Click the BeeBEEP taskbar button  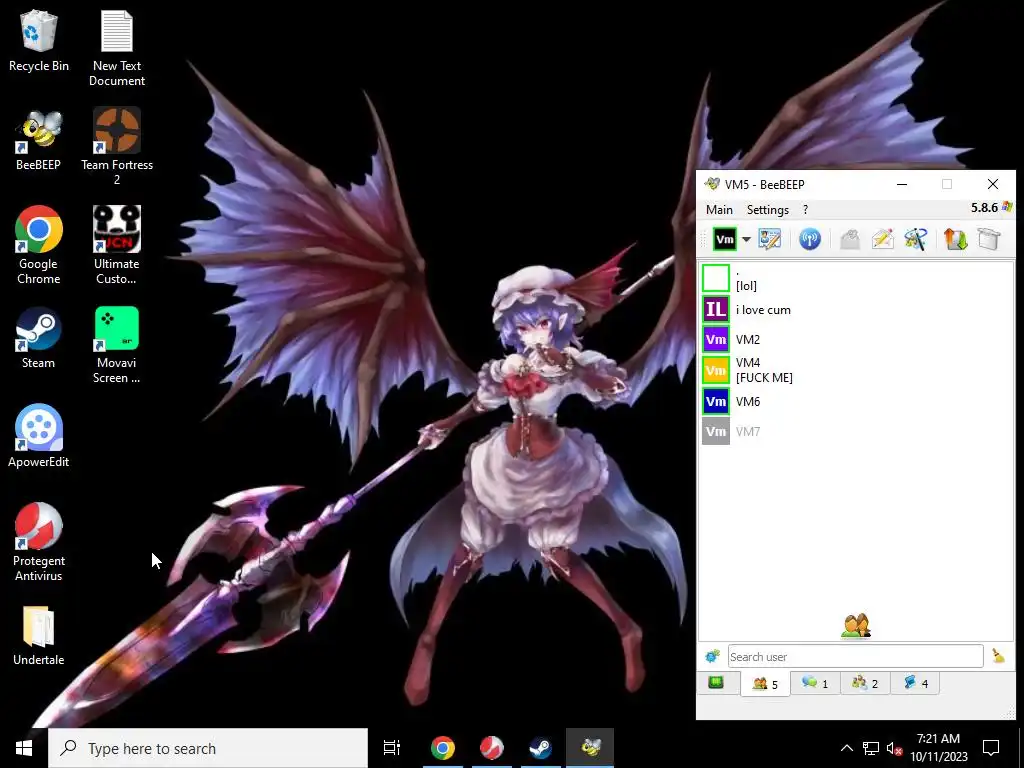[590, 748]
